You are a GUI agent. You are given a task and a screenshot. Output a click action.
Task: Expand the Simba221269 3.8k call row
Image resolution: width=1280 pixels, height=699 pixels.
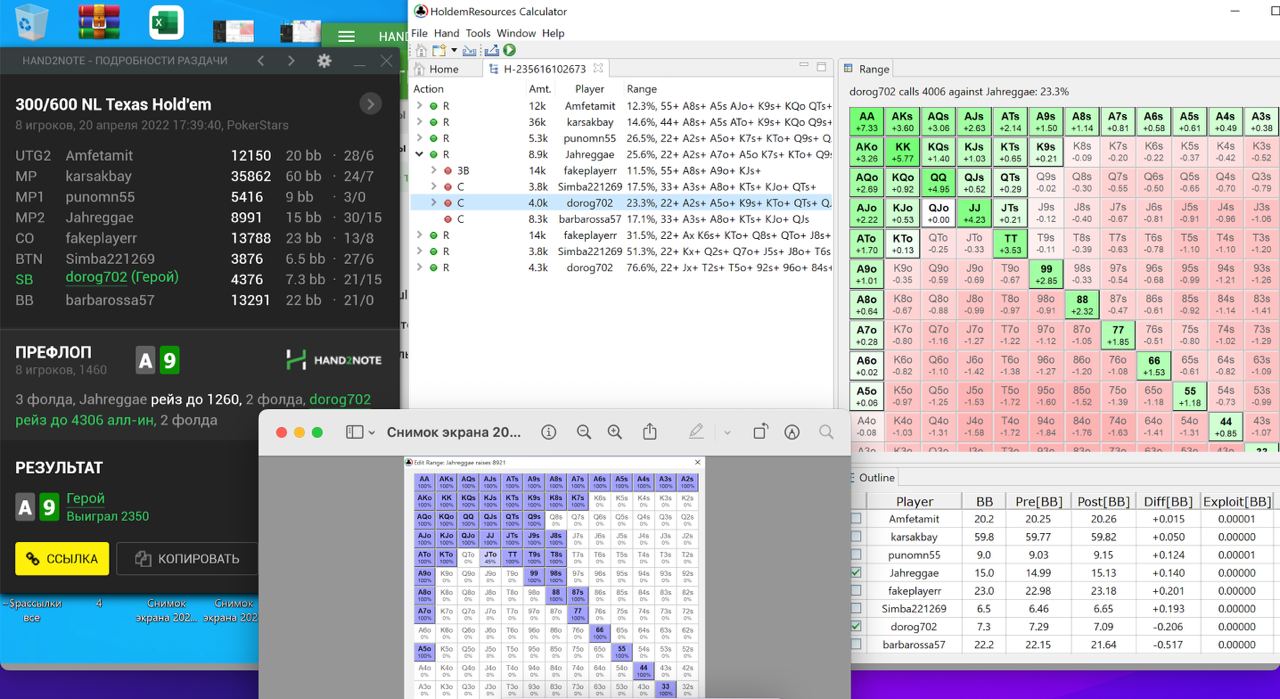[x=434, y=187]
